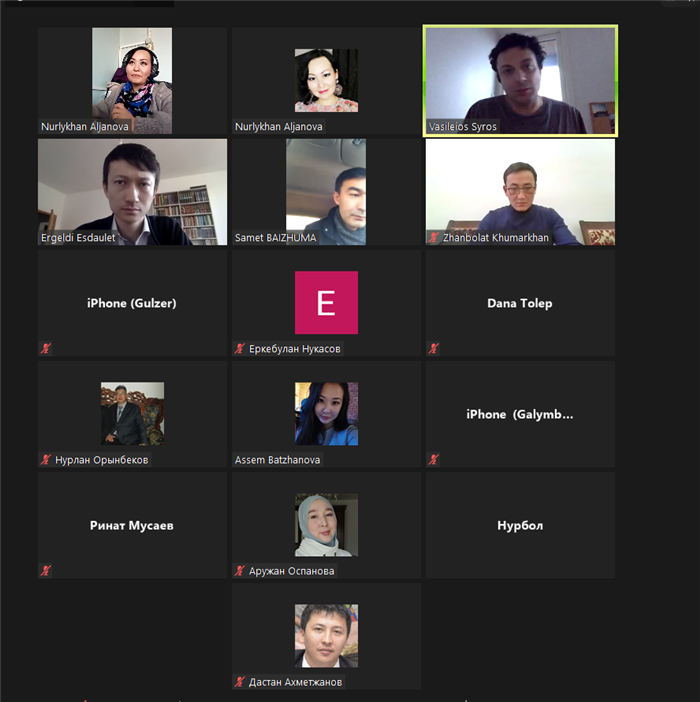Click muted mic icon beside Дастан Ахметжанов

point(239,681)
